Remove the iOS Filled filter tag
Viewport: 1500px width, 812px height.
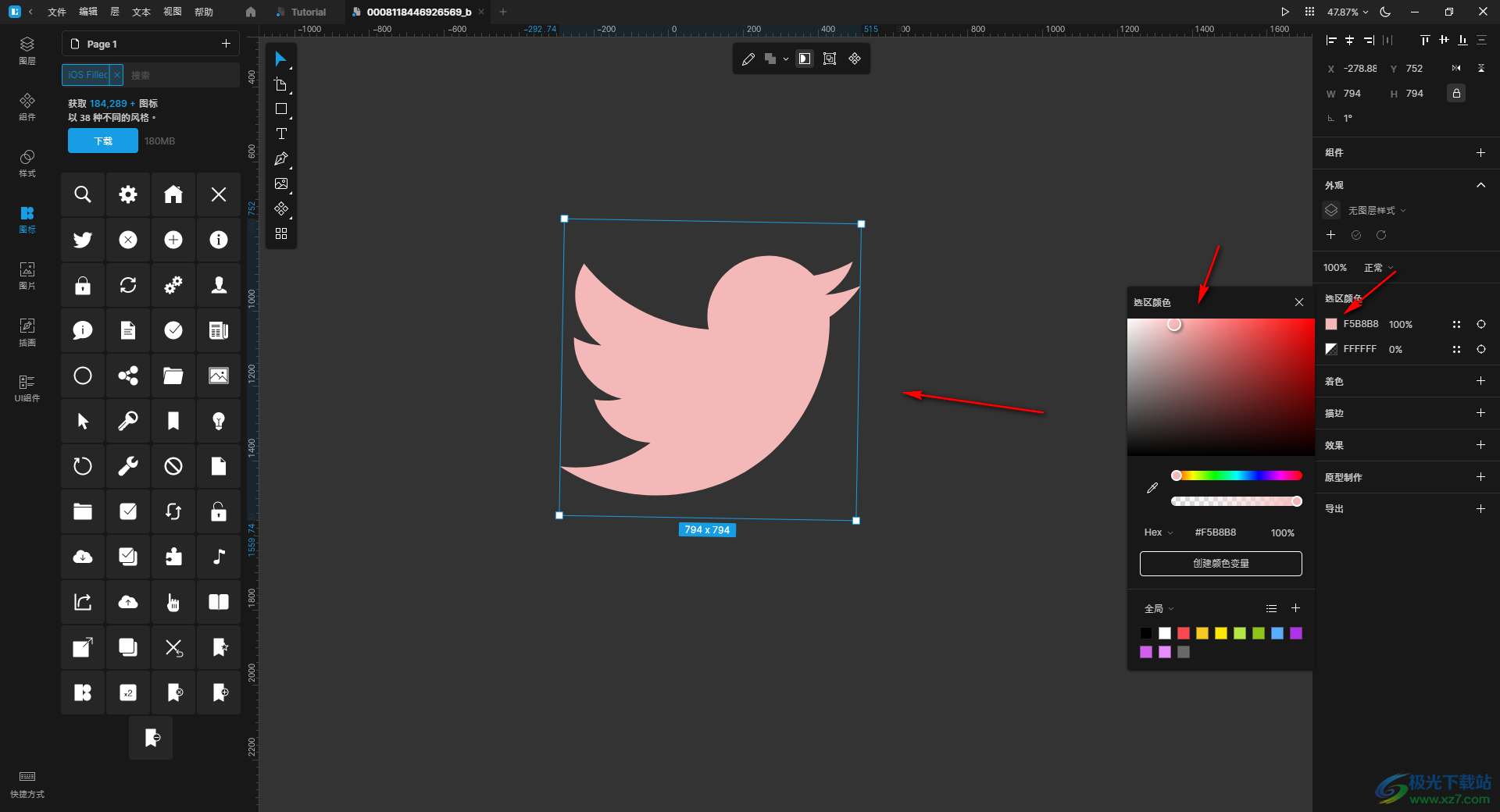[116, 75]
